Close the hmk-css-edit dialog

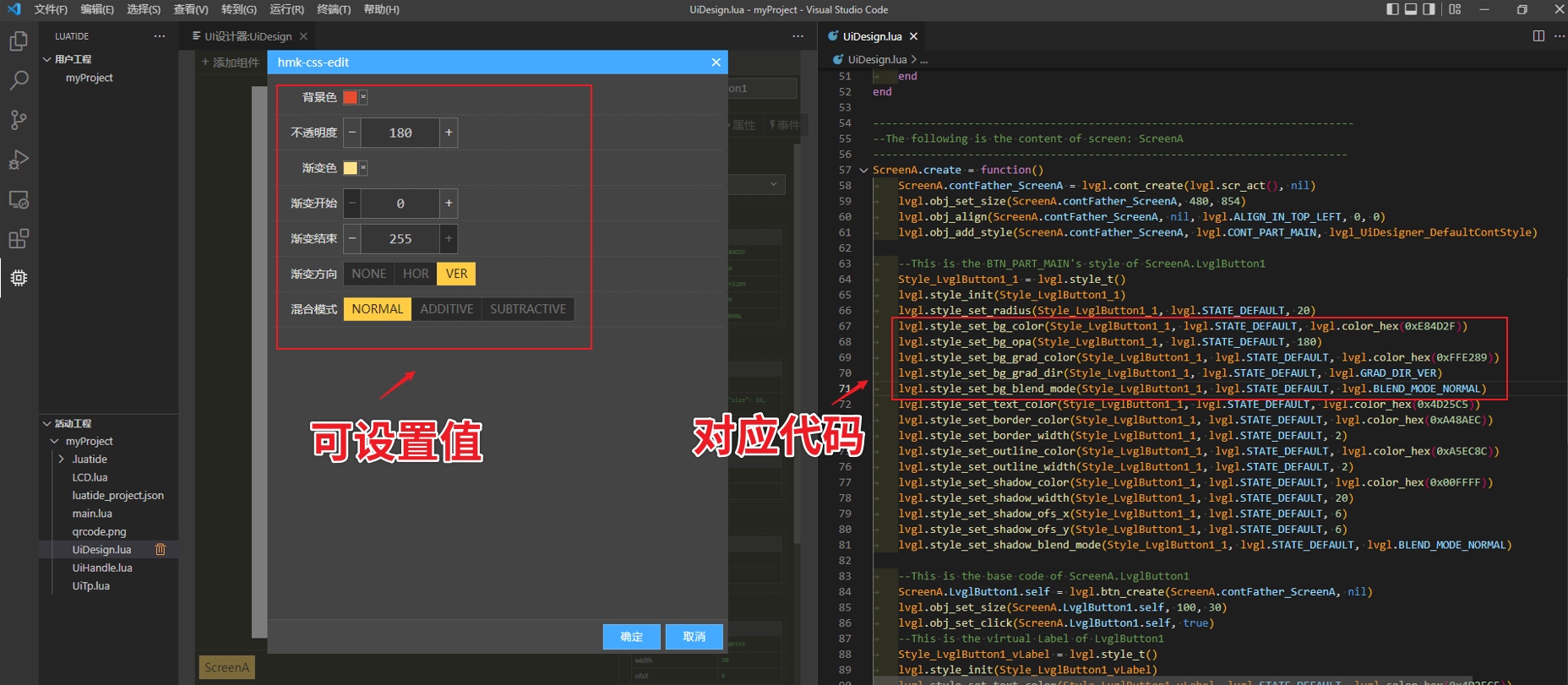point(716,63)
